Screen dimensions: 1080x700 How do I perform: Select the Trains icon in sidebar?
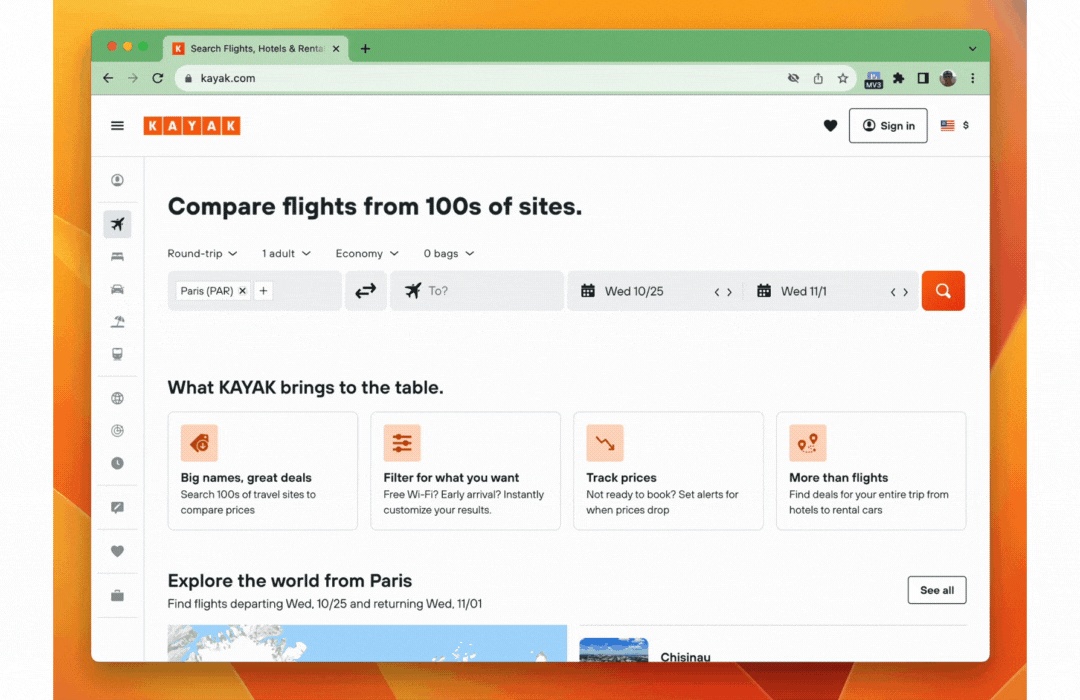tap(117, 353)
